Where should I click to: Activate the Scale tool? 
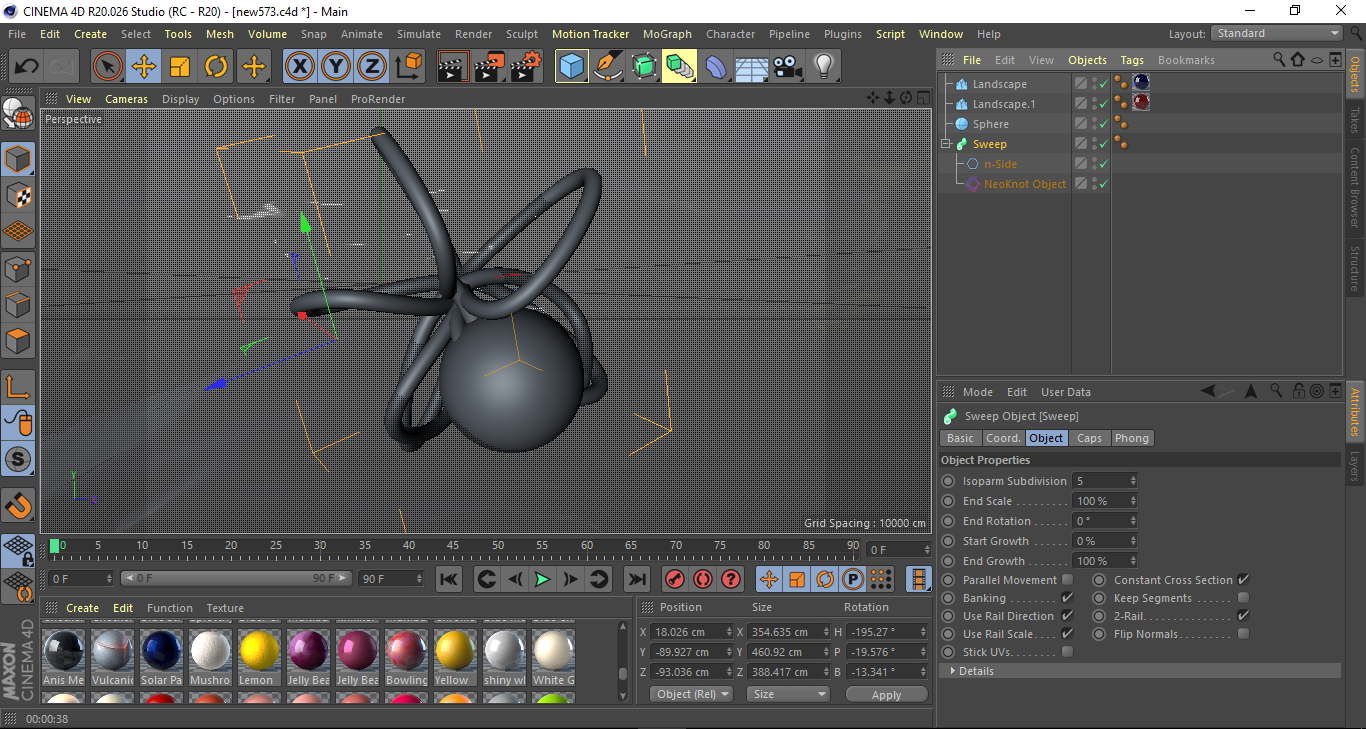click(x=180, y=67)
